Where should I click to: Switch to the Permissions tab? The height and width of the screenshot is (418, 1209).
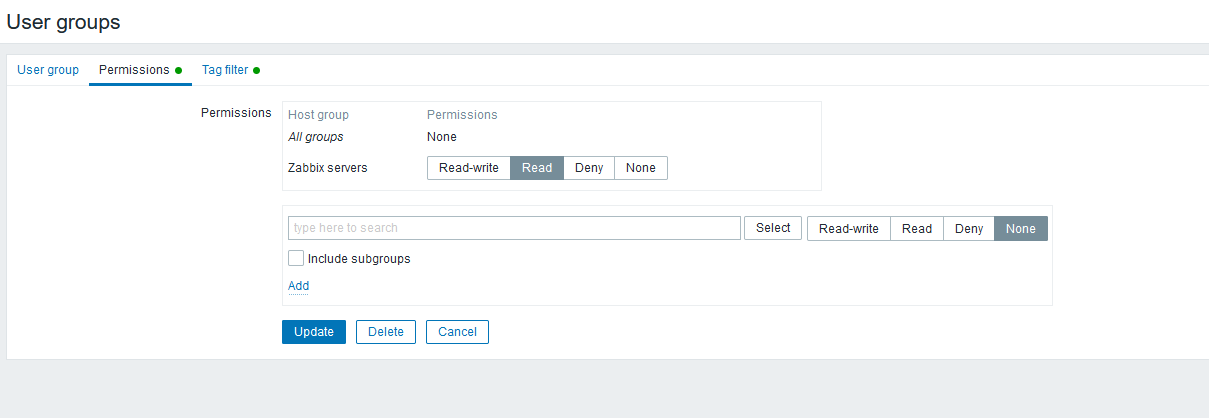pos(134,70)
